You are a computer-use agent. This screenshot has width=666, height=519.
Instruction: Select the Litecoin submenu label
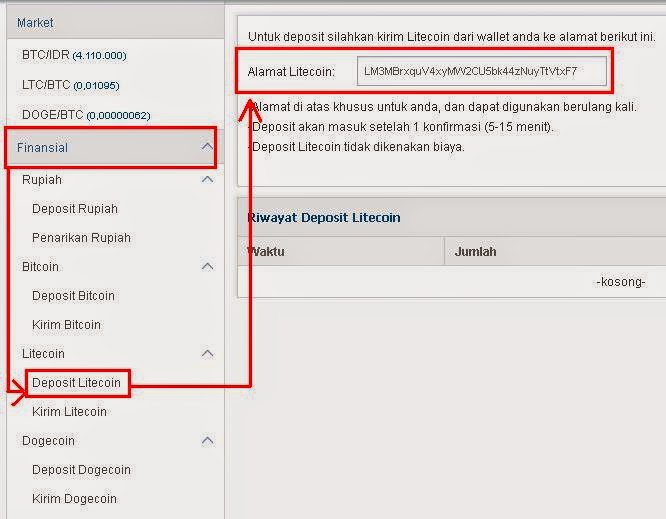43,353
